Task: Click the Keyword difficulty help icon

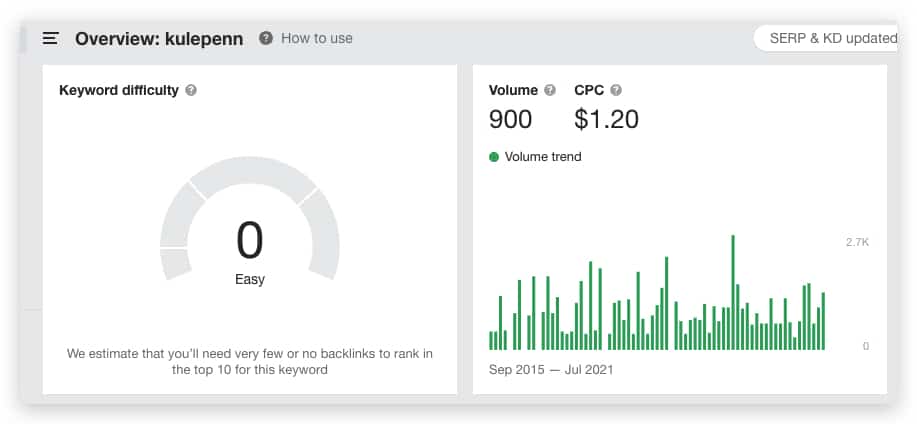Action: [x=191, y=91]
